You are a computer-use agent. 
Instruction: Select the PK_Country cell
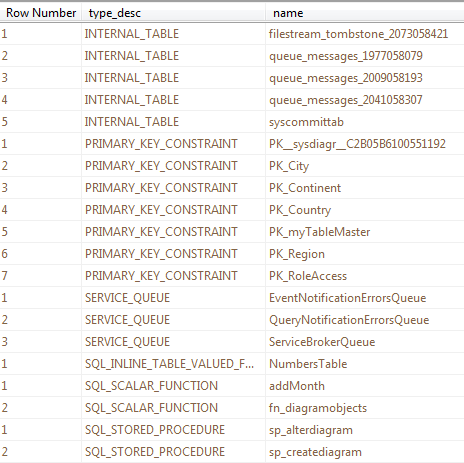coord(365,210)
